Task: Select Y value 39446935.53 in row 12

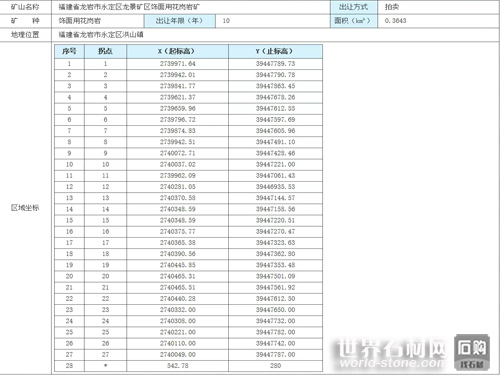Action: coord(275,187)
